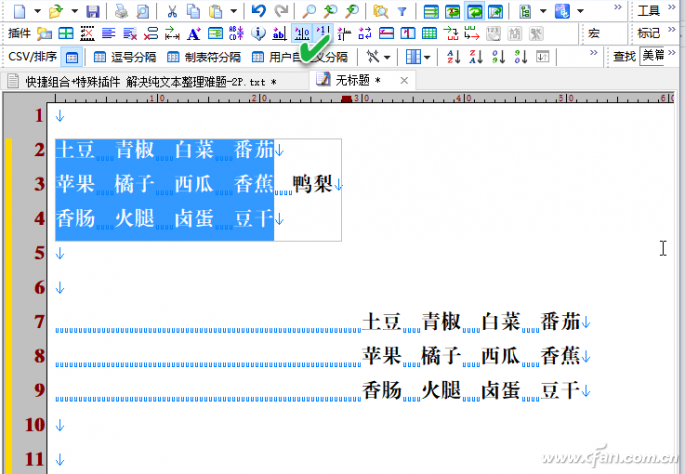Cut selection with scissors icon
Viewport: 685px width, 474px height.
tap(172, 11)
